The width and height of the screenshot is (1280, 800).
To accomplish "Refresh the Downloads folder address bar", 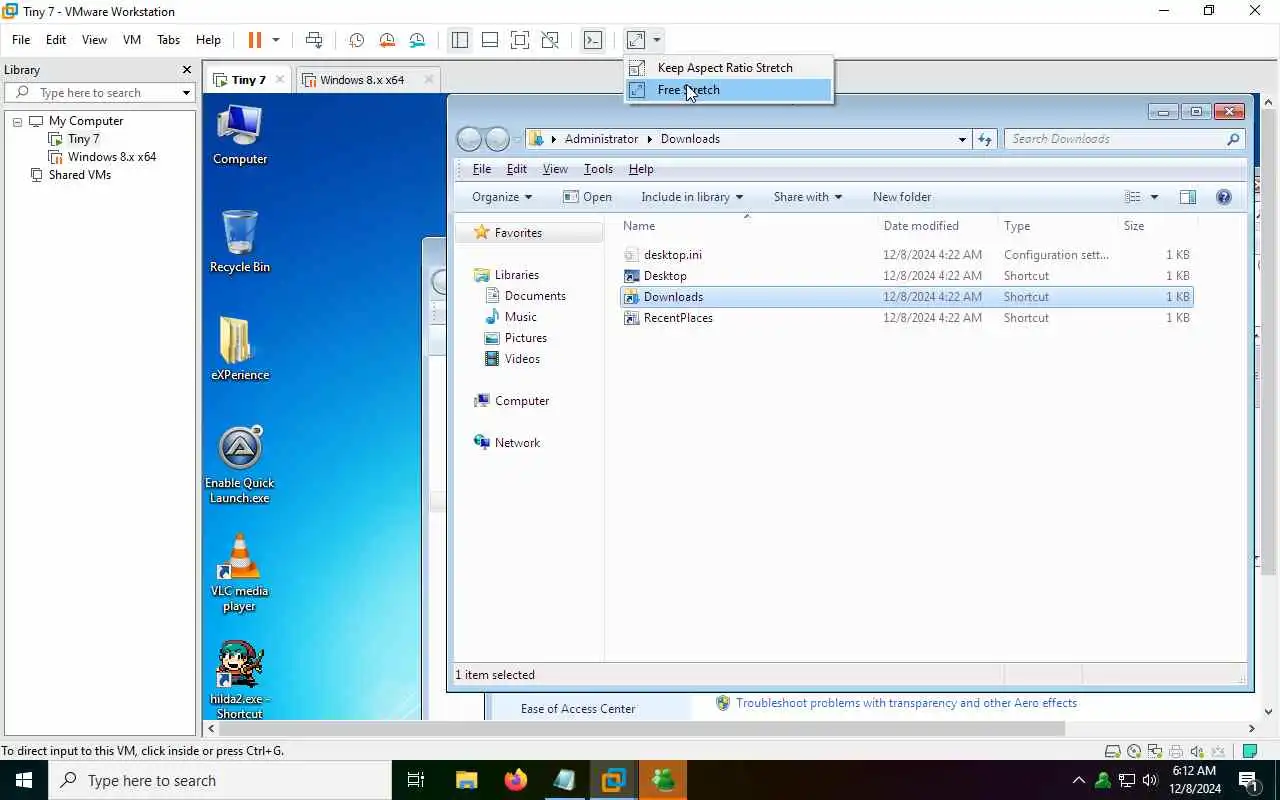I will 985,139.
